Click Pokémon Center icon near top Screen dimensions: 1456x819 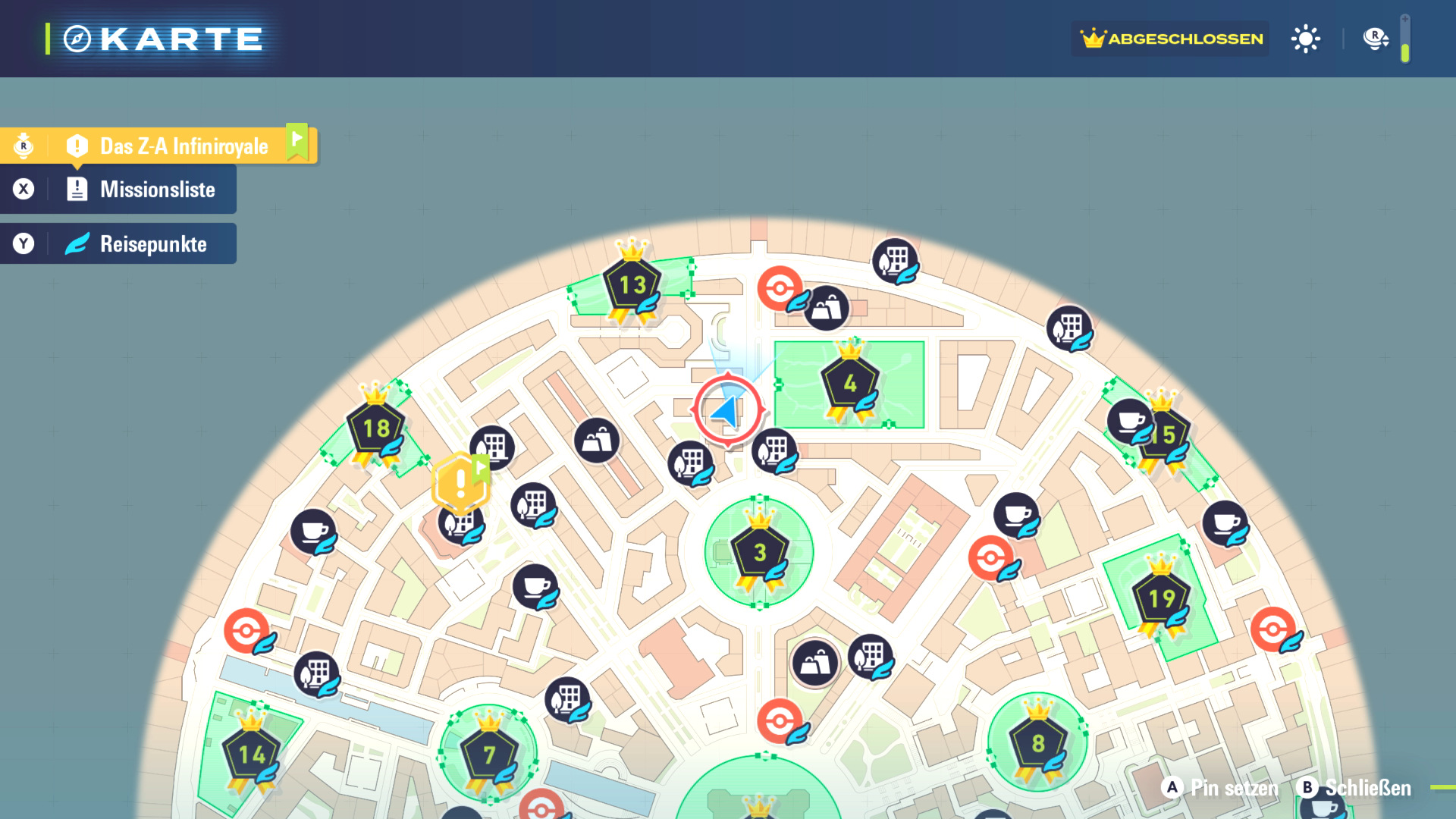(x=779, y=288)
